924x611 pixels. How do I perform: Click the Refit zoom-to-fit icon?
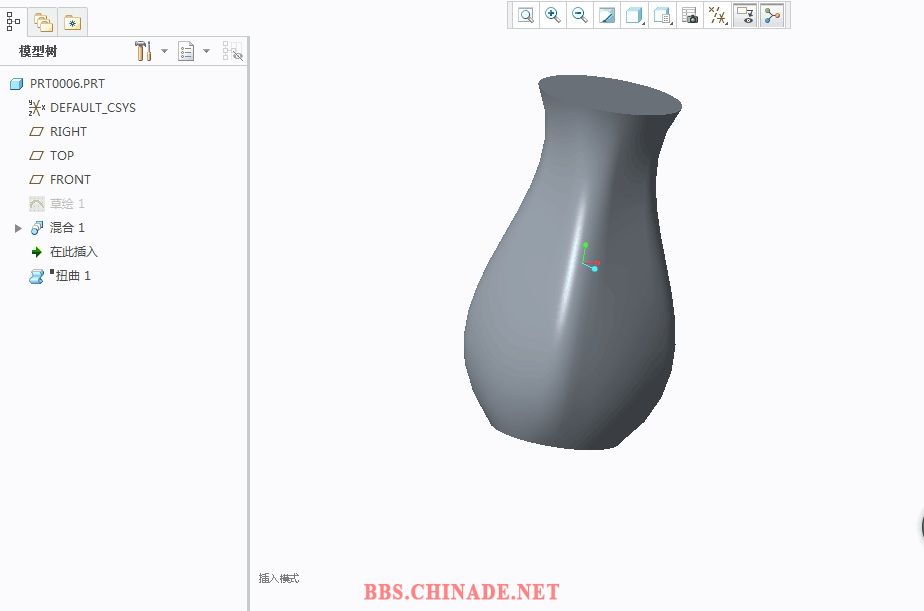click(525, 15)
